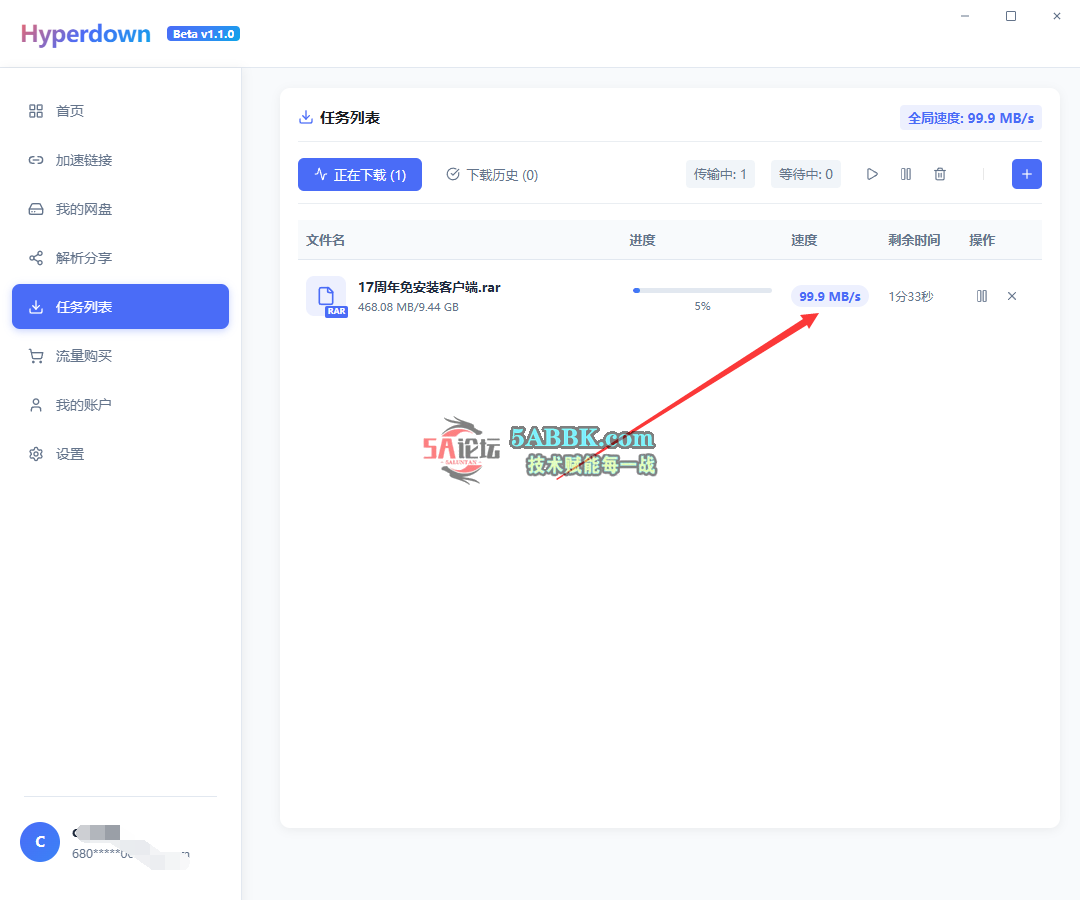Open 设置 settings page

coord(70,454)
